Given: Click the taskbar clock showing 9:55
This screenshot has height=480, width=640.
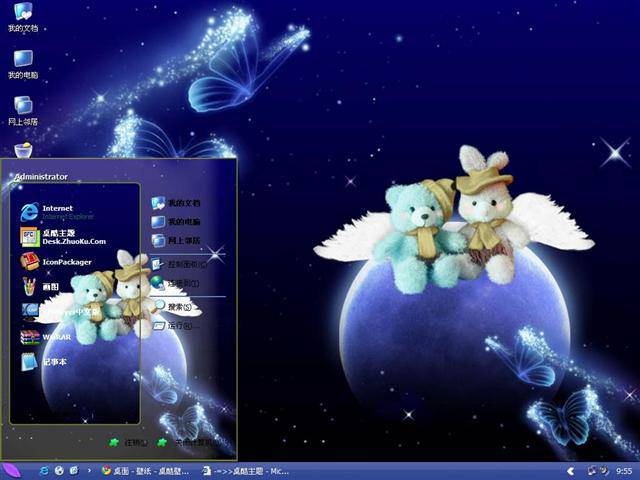Looking at the screenshot, I should coord(624,471).
